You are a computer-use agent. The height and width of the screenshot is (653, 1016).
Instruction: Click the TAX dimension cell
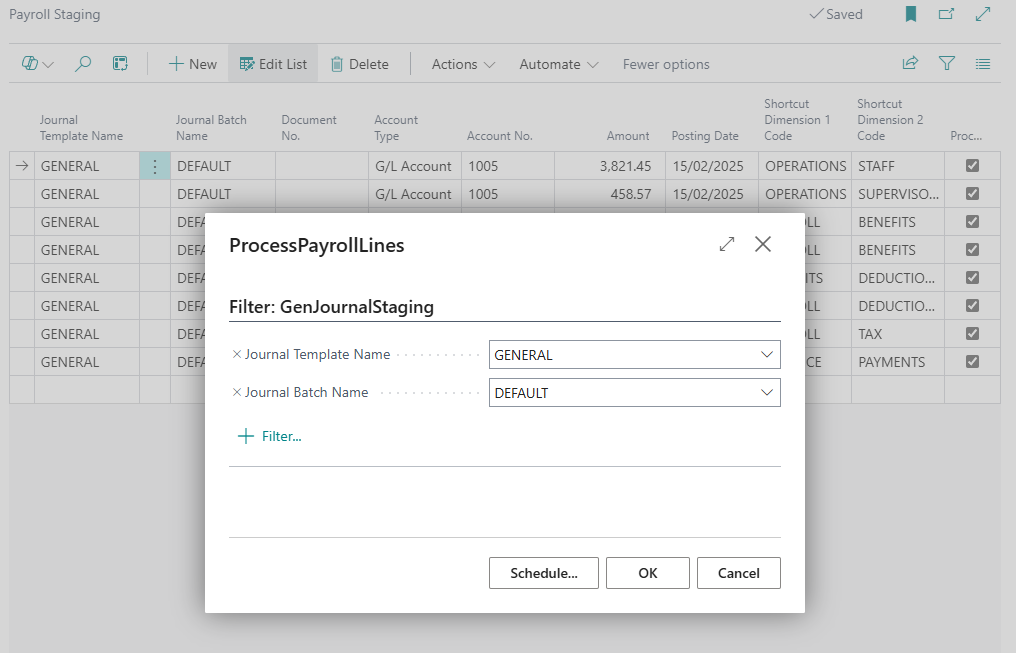[898, 334]
